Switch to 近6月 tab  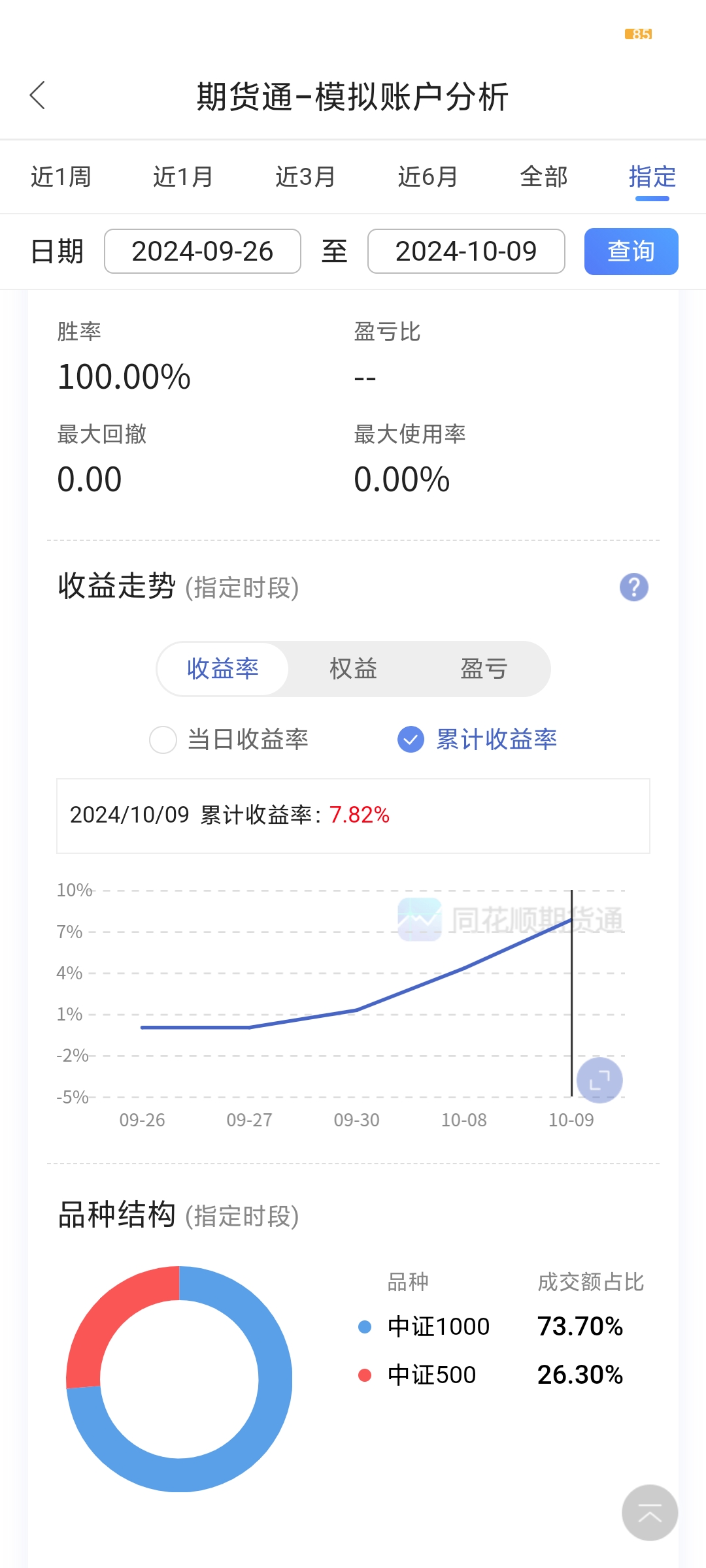click(x=428, y=177)
